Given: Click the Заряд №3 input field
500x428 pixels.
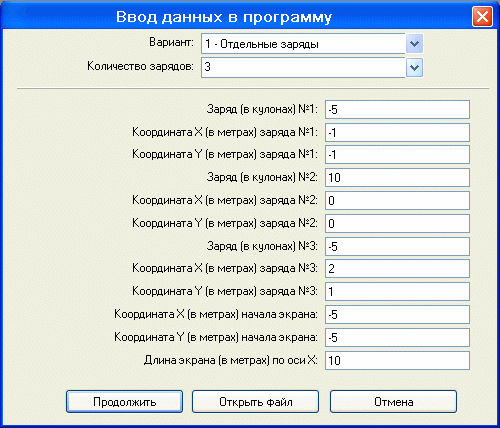Looking at the screenshot, I should pyautogui.click(x=397, y=246).
